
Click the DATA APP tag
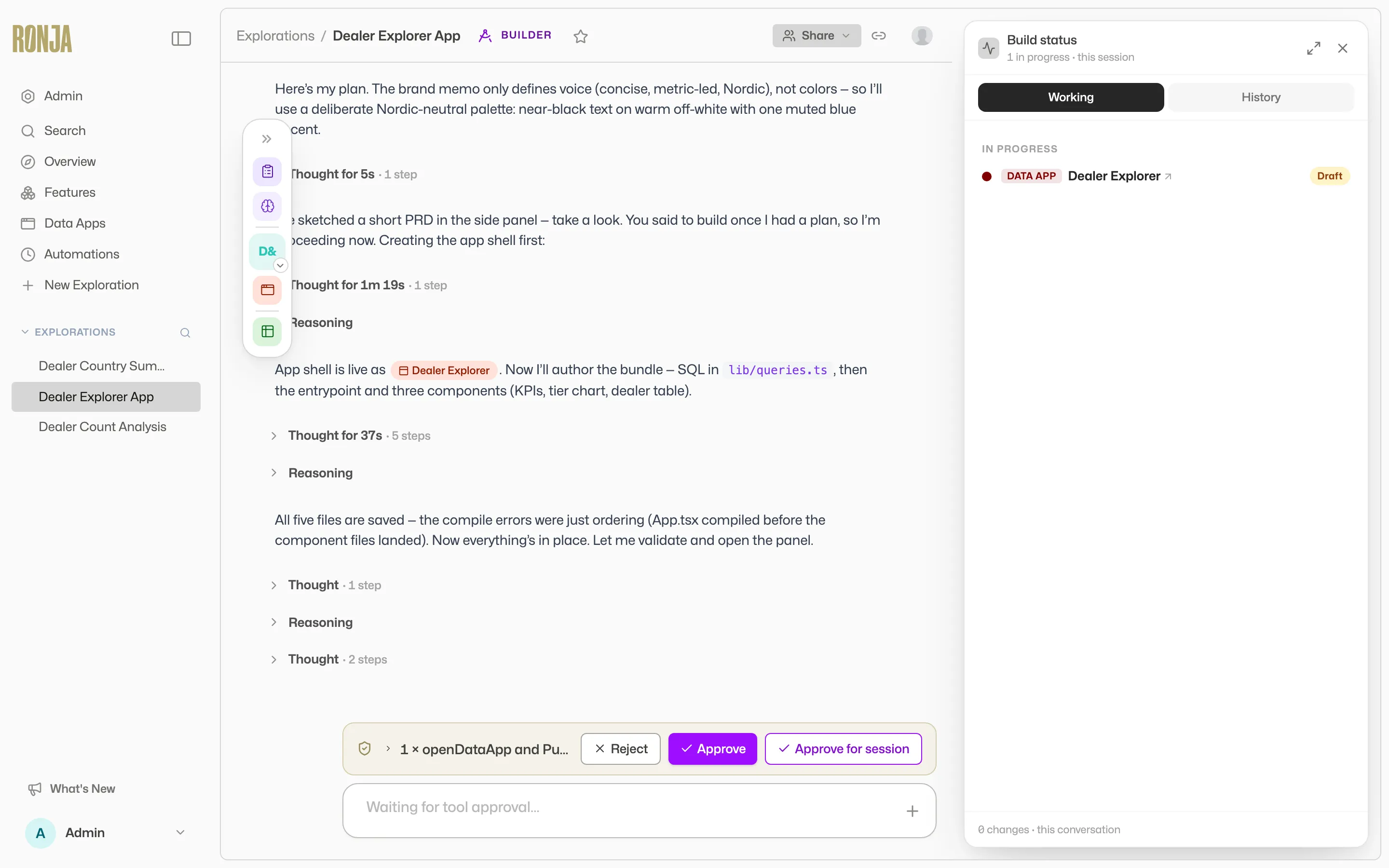(x=1031, y=176)
